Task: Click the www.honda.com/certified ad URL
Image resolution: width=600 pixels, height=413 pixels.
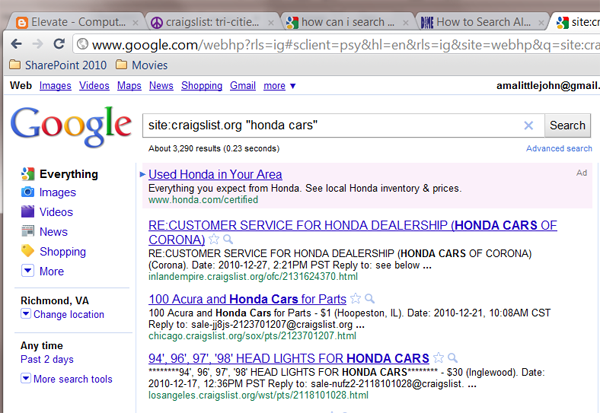Action: pos(203,200)
